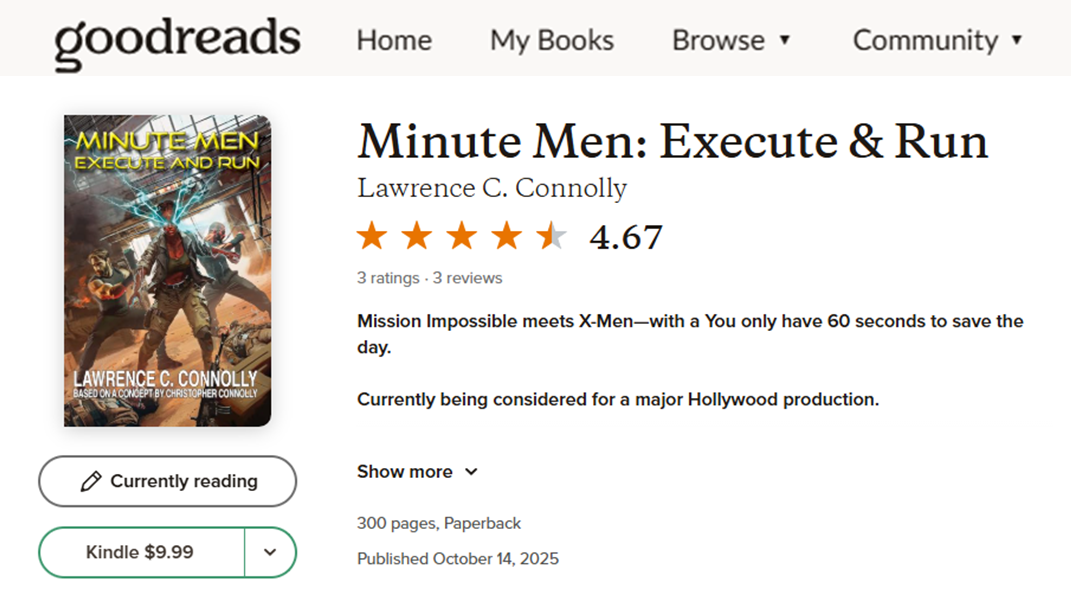Expand description with Show more
Viewport: 1071px width, 589px height.
click(417, 471)
